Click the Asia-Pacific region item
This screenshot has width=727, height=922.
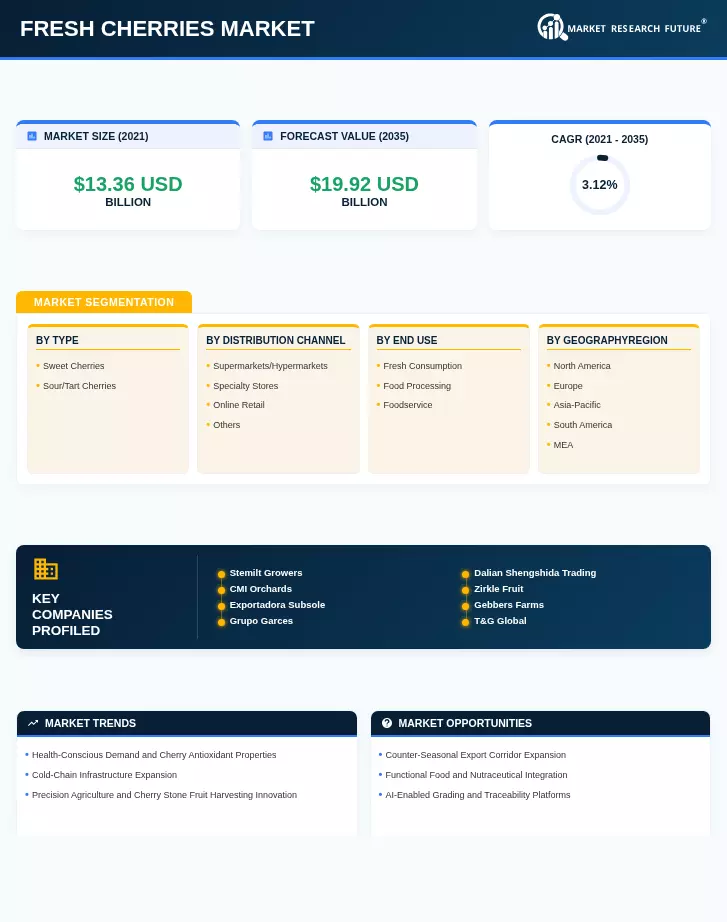(577, 405)
